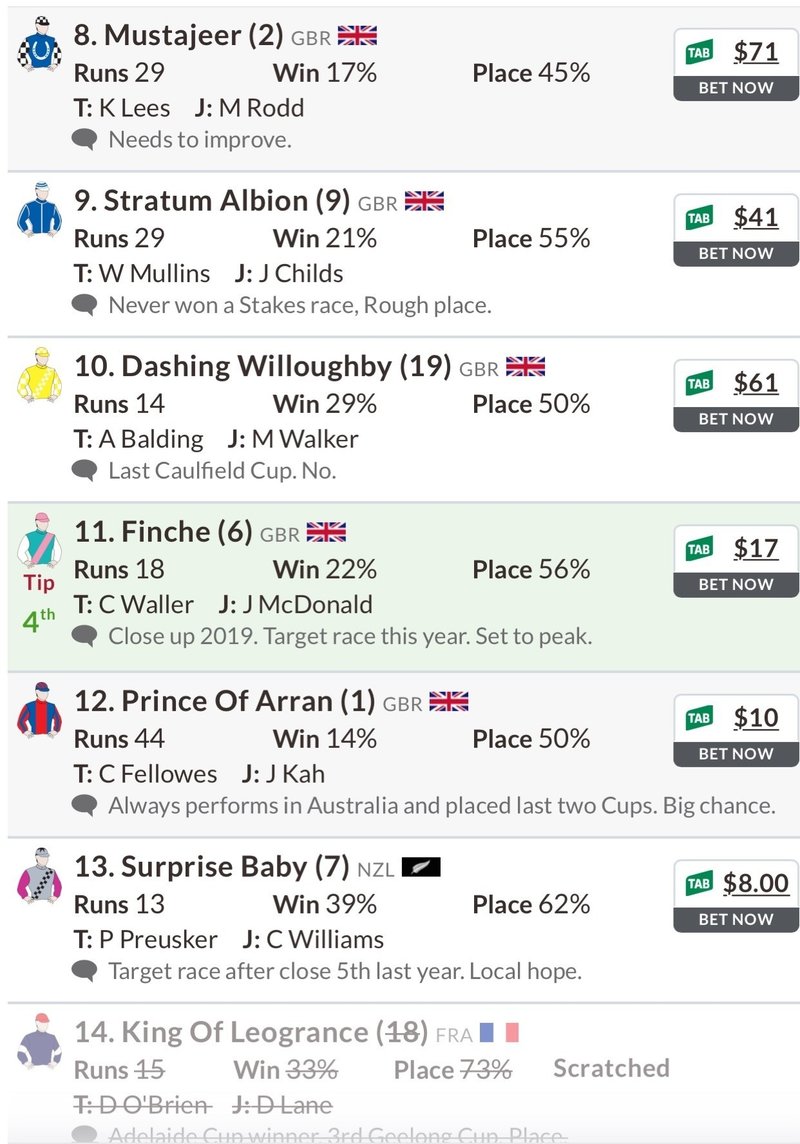The image size is (800, 1144).
Task: Click the British flag next to Dashing Willoughby
Action: point(525,367)
